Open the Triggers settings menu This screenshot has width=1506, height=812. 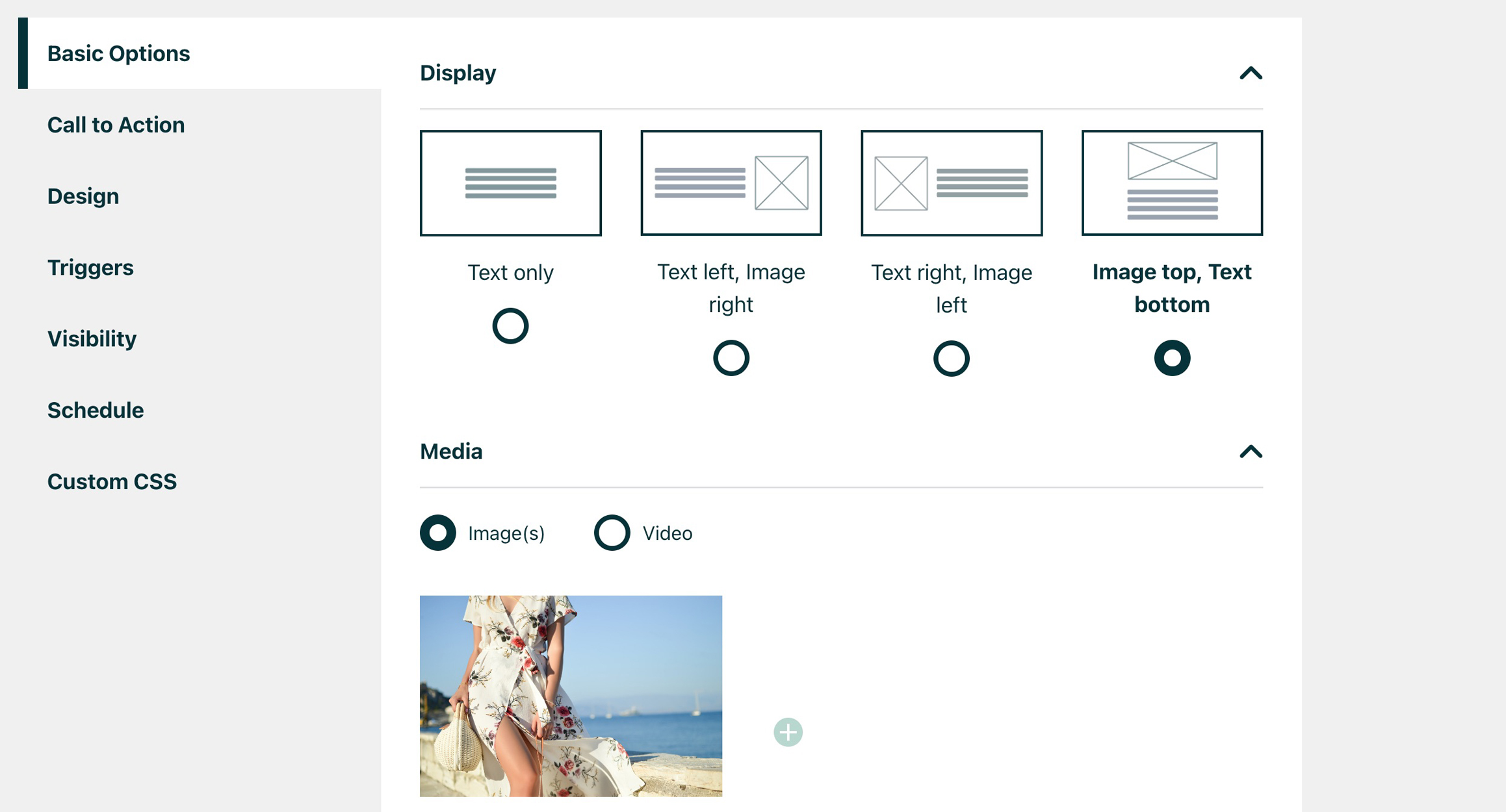[90, 267]
